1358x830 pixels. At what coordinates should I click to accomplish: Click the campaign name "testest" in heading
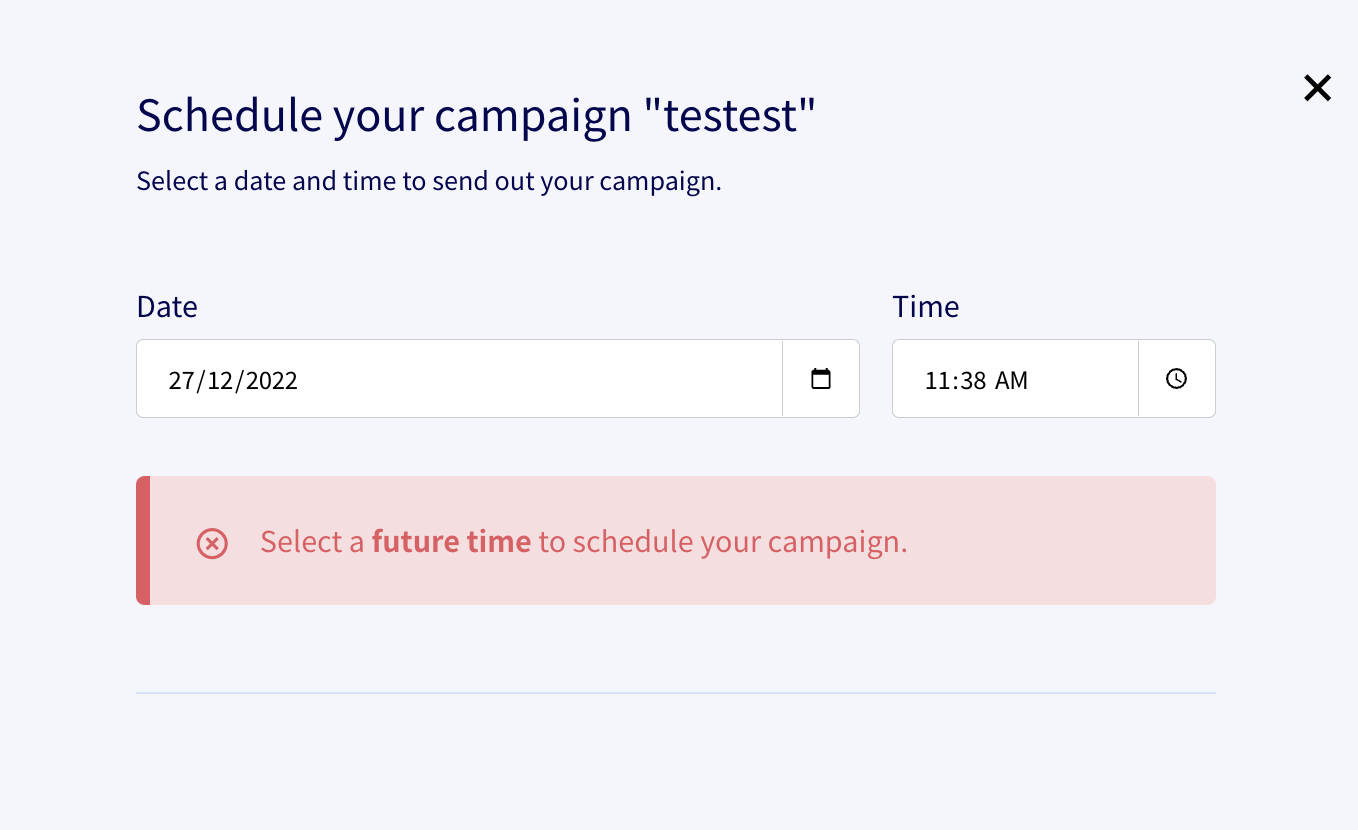point(730,116)
